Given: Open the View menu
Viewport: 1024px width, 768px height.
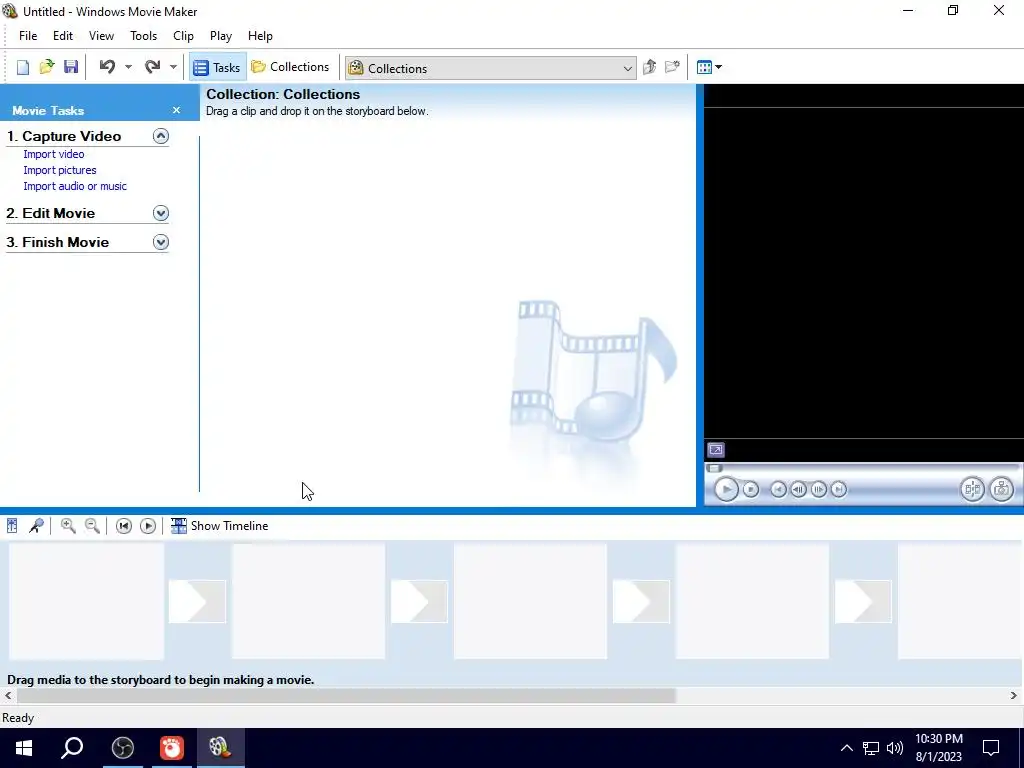Looking at the screenshot, I should coord(101,36).
